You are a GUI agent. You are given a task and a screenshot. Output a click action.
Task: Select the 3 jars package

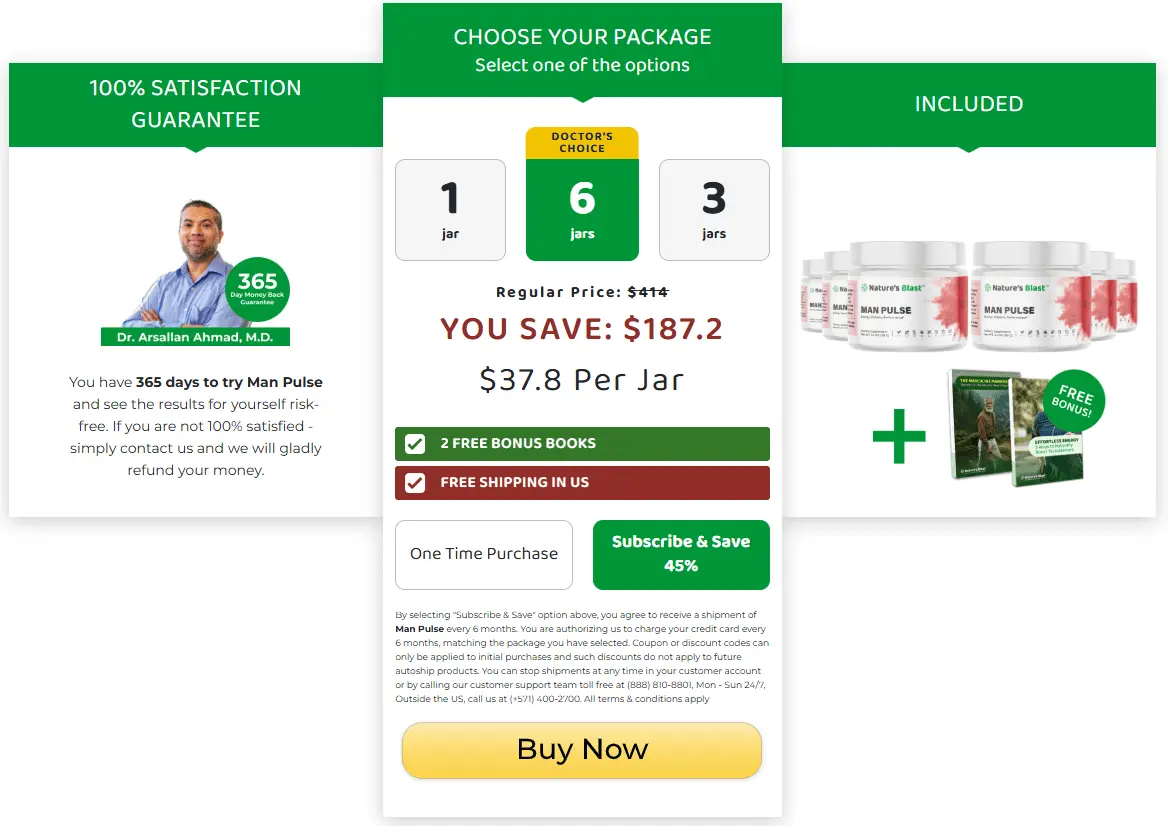pos(714,210)
